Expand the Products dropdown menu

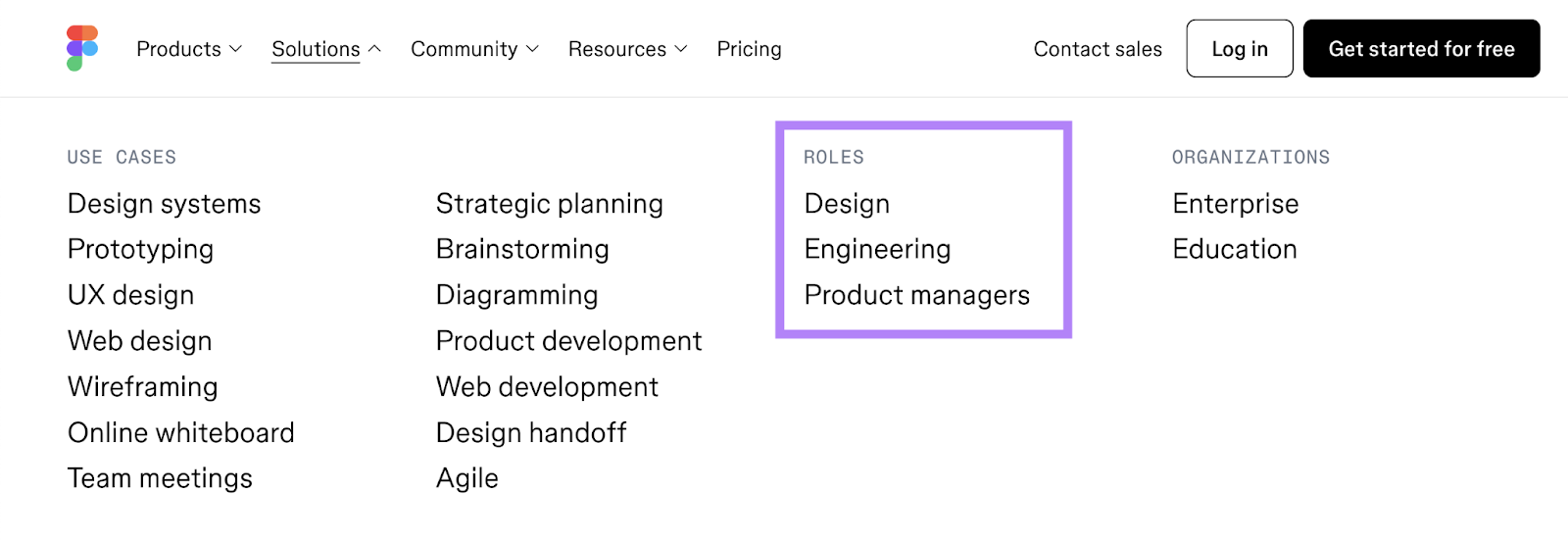tap(188, 49)
